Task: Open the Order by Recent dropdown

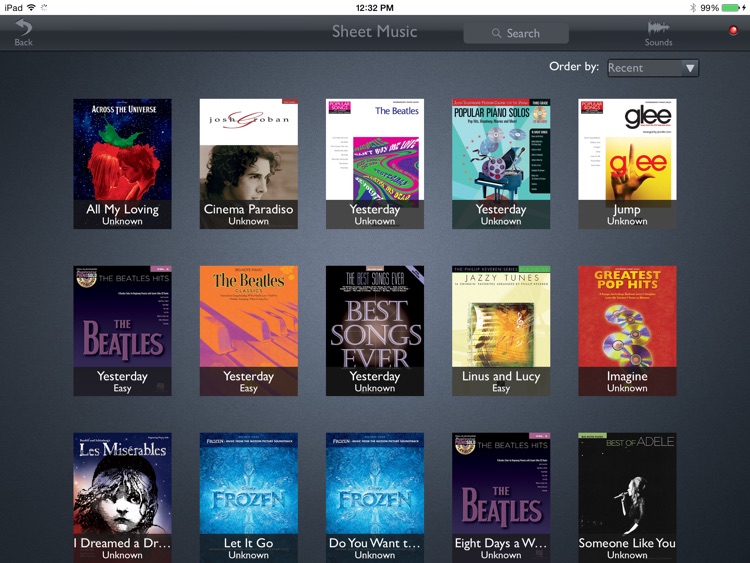Action: coord(652,68)
